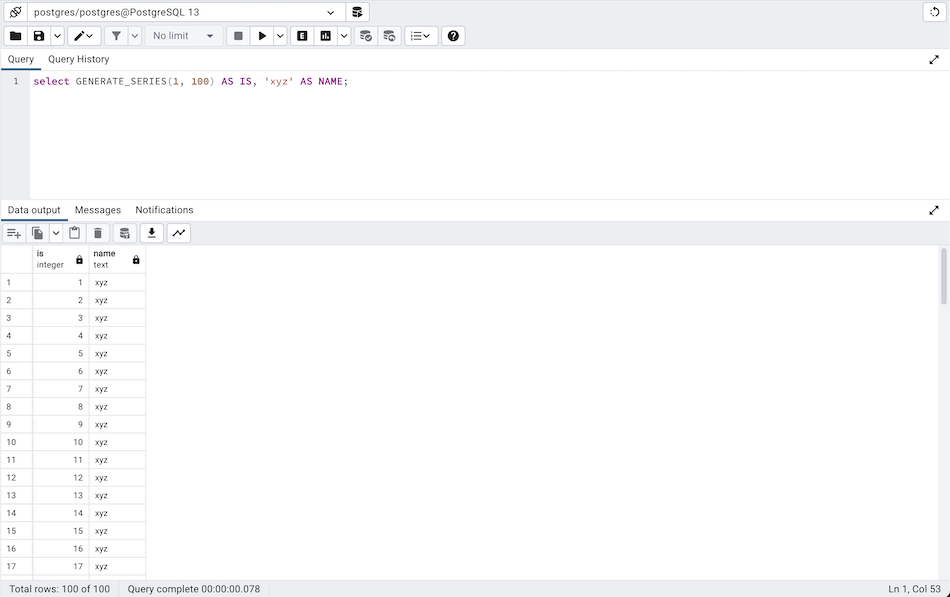Open the Filter options icon

(119, 35)
